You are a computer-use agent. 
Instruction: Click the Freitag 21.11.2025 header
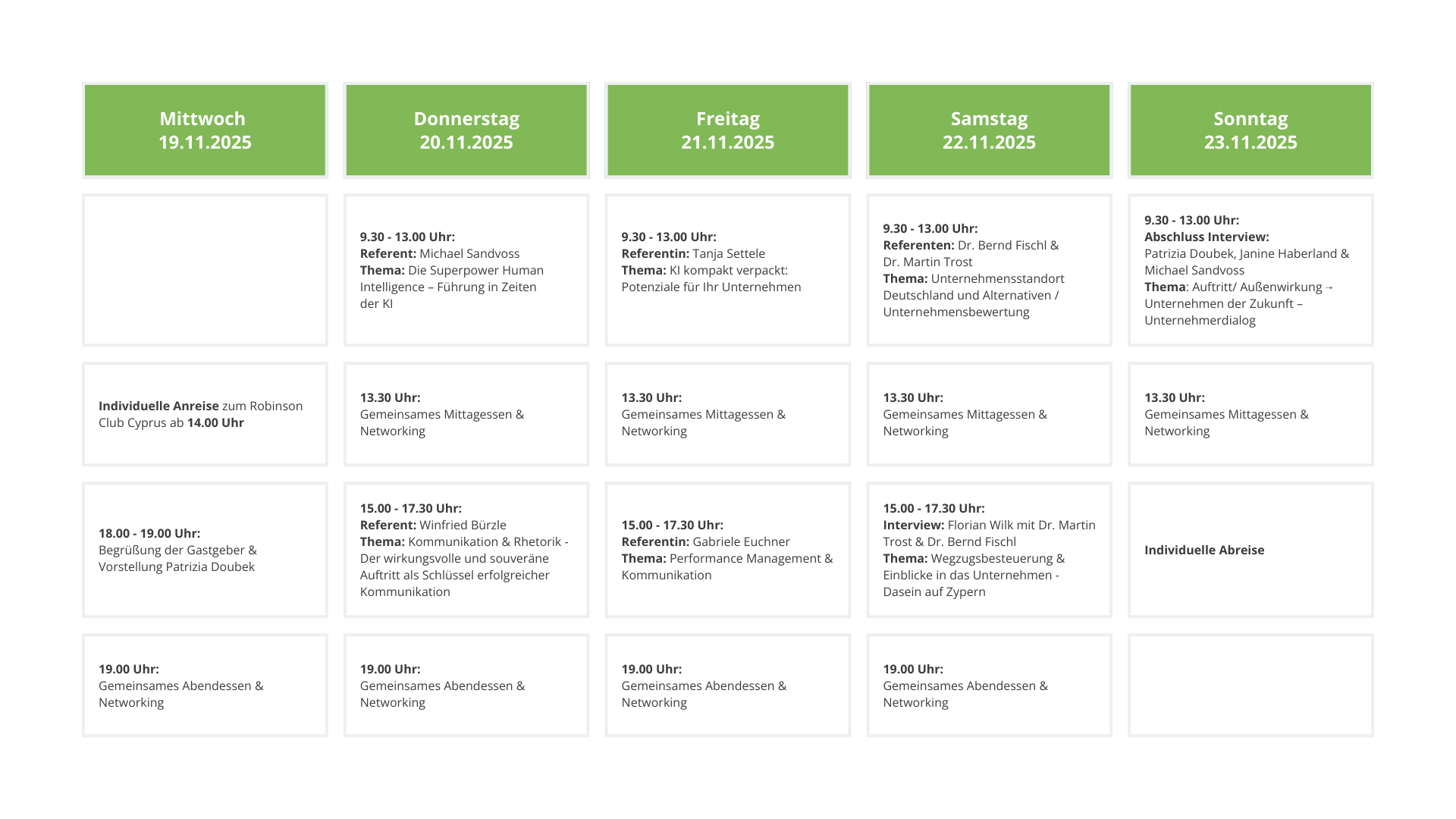(728, 130)
